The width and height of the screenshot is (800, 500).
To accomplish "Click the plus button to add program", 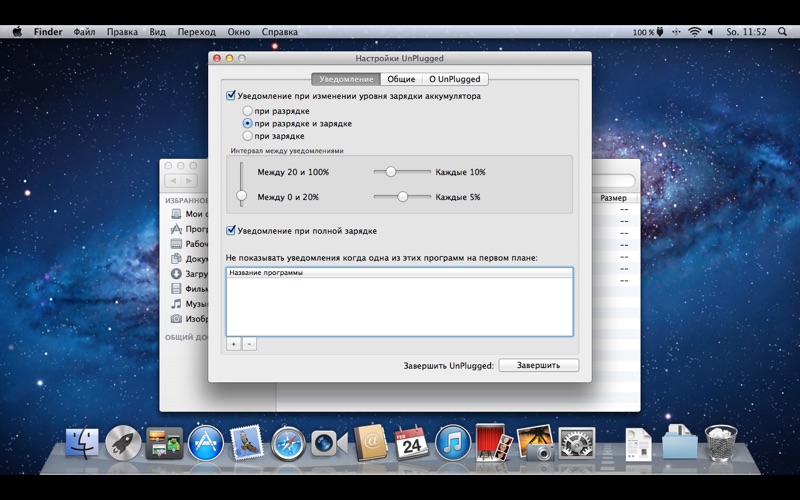I will [234, 344].
